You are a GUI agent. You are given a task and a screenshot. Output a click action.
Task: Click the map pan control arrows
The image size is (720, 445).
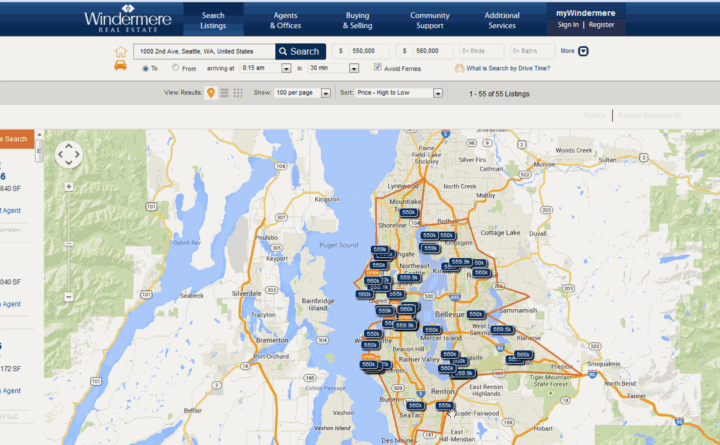tap(68, 154)
